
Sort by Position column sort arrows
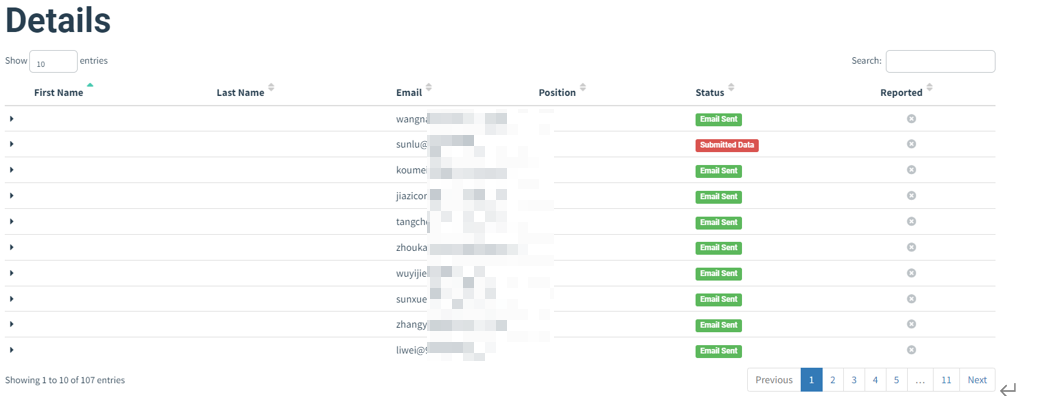coord(583,88)
